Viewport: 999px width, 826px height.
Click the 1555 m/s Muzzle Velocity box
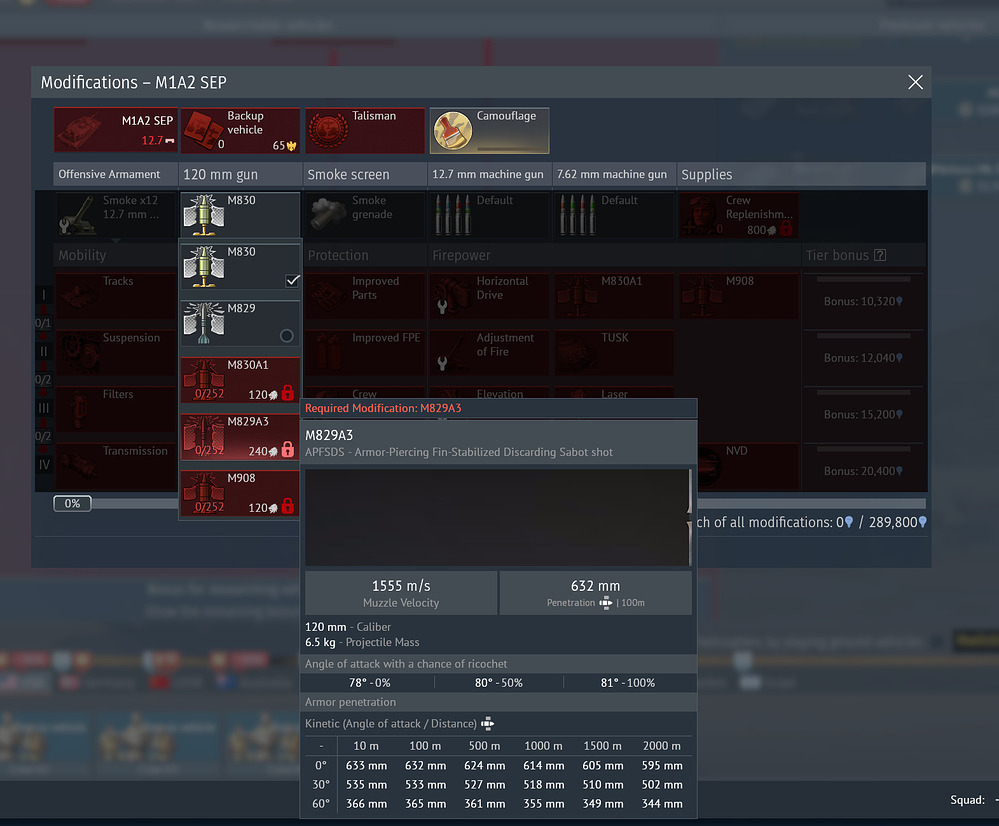click(x=401, y=593)
